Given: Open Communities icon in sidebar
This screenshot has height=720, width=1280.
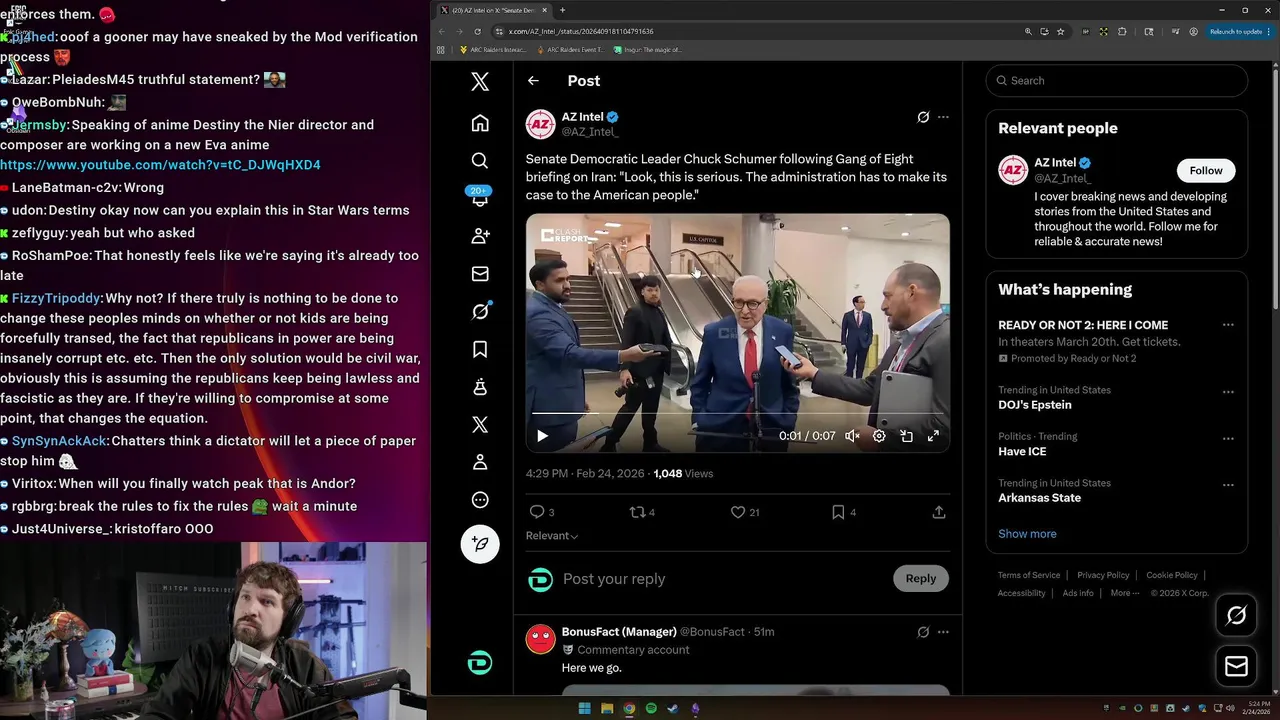Looking at the screenshot, I should tap(480, 387).
